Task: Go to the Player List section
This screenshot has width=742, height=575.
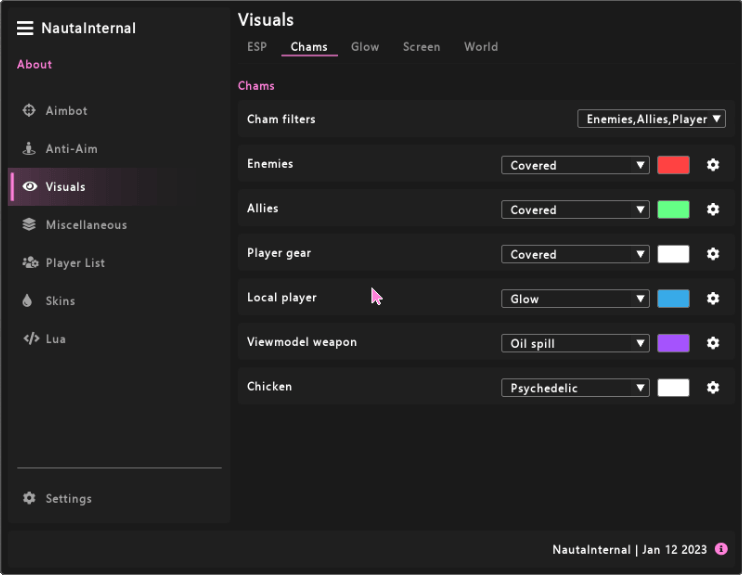Action: pos(75,263)
